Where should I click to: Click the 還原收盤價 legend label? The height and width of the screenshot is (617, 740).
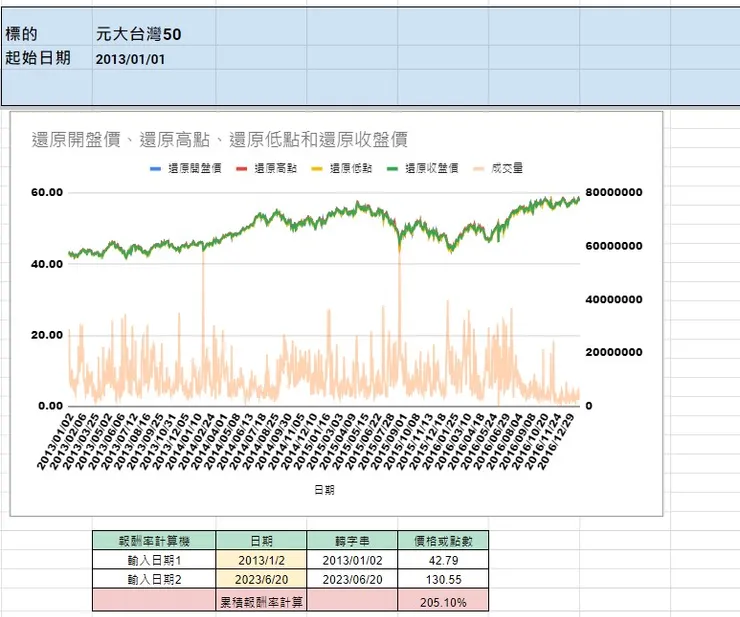[432, 168]
